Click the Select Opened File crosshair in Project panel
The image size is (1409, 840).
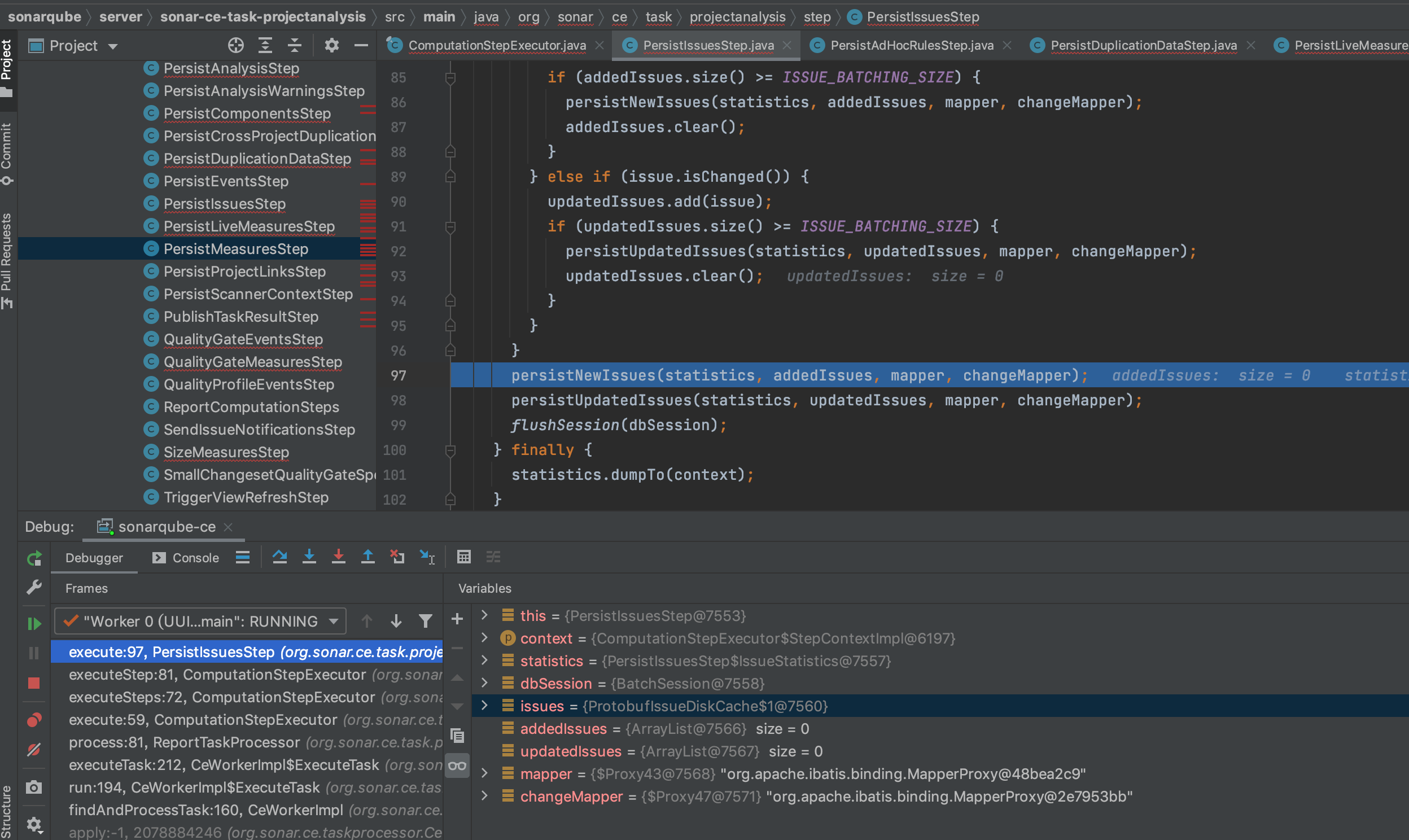(x=236, y=45)
